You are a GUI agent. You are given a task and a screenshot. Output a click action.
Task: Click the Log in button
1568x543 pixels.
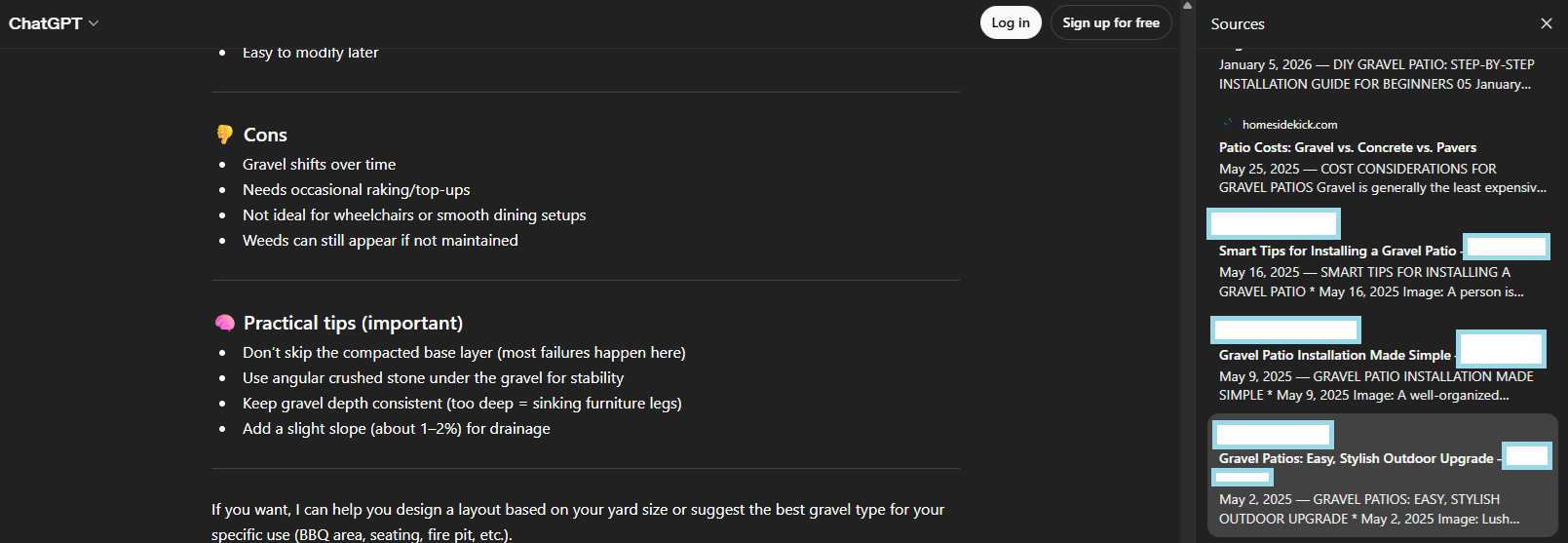pos(1011,22)
